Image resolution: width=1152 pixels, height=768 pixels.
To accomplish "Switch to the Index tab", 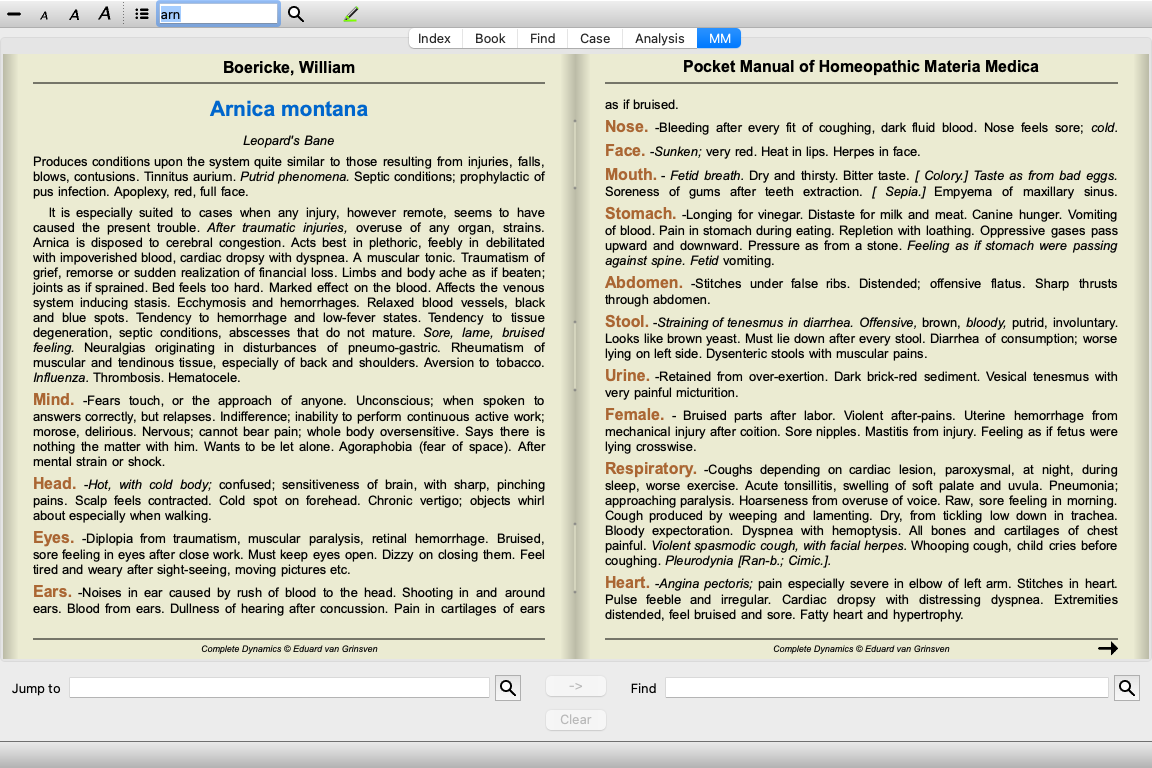I will point(434,38).
